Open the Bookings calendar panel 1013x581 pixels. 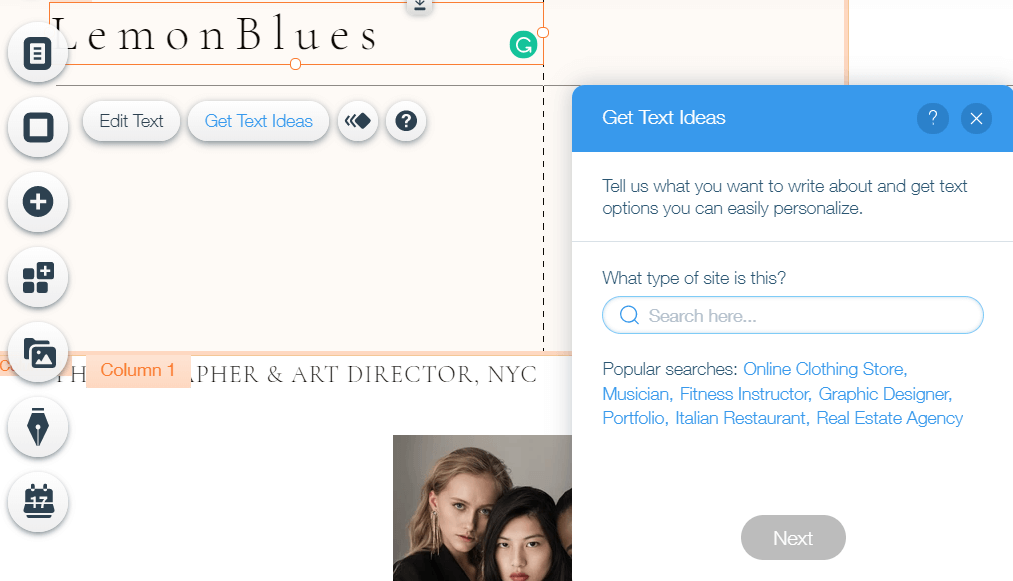[37, 503]
